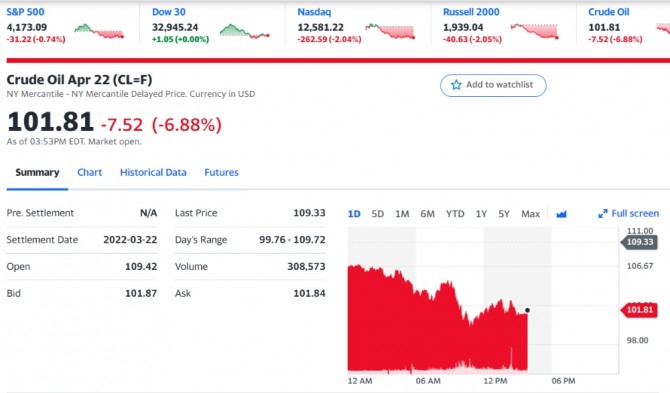Switch to the Futures tab
670x393 pixels.
coord(221,172)
